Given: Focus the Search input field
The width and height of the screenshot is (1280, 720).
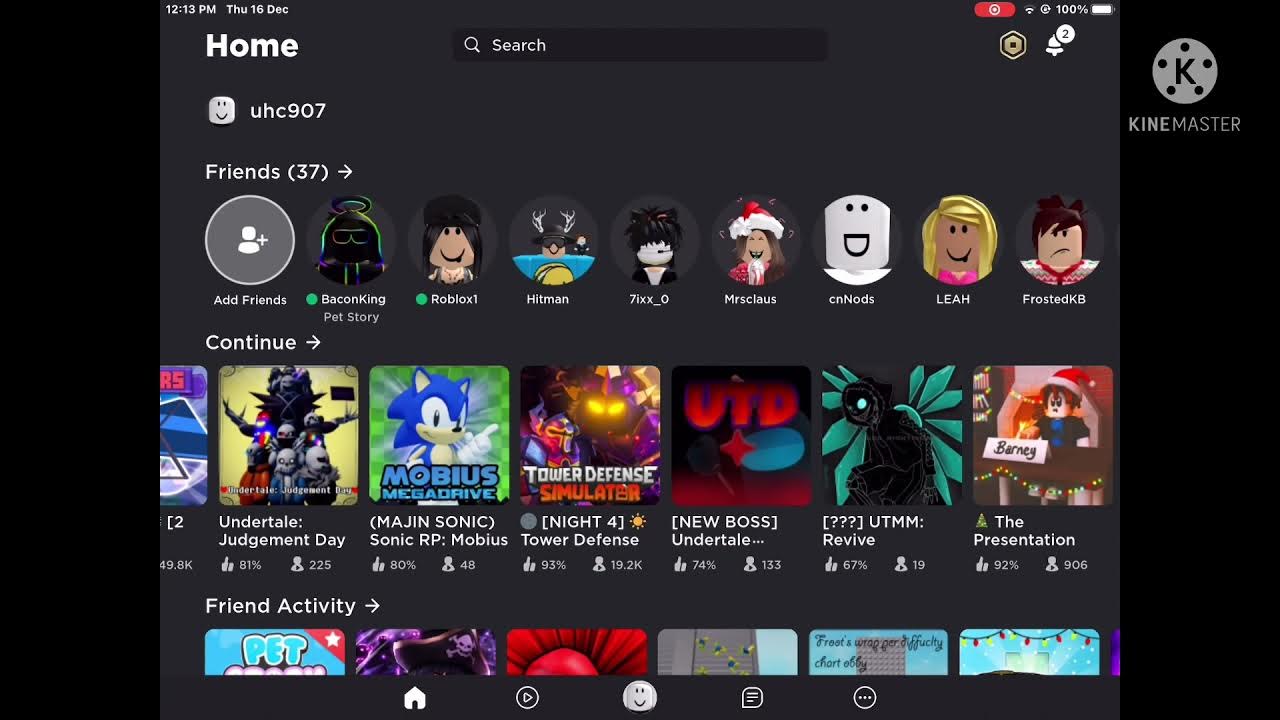Looking at the screenshot, I should [x=640, y=45].
